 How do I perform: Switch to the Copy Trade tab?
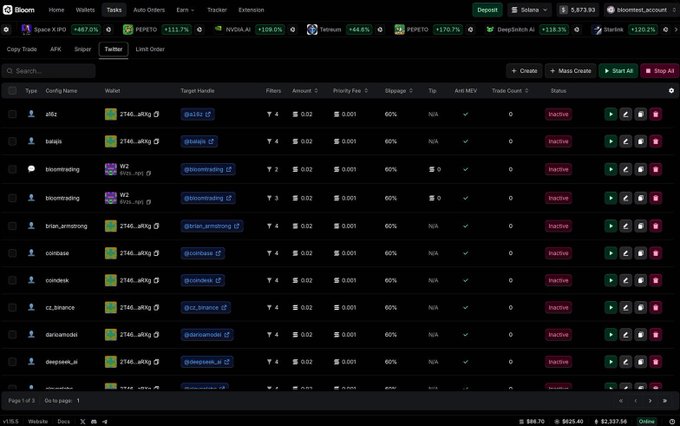click(22, 49)
